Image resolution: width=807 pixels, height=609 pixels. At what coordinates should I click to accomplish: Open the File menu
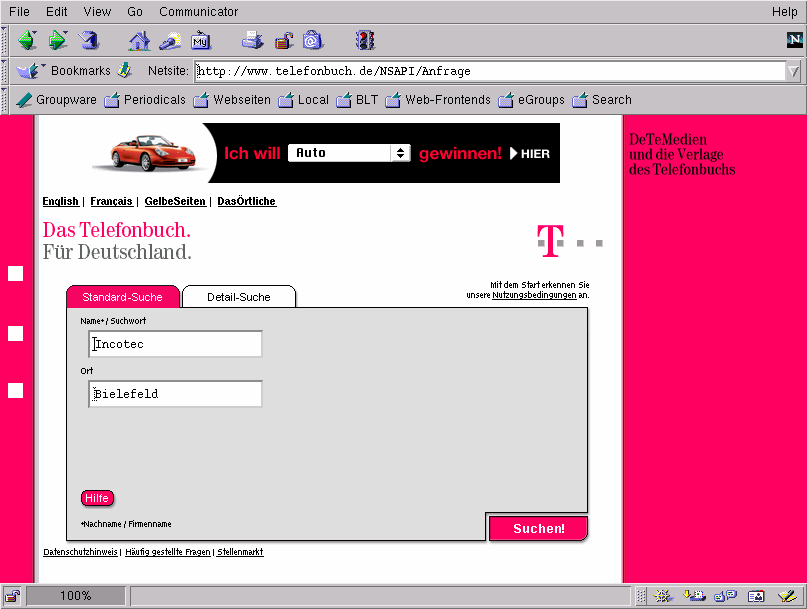20,11
